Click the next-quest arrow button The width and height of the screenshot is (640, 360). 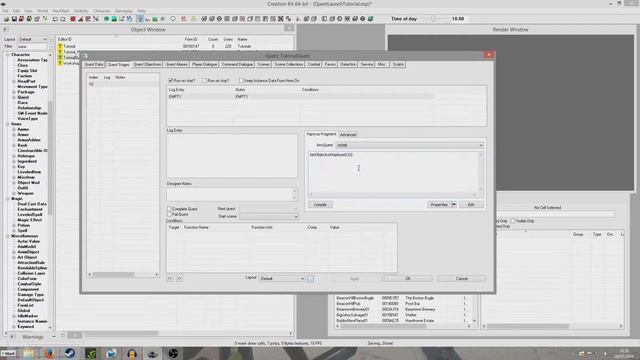point(179,278)
